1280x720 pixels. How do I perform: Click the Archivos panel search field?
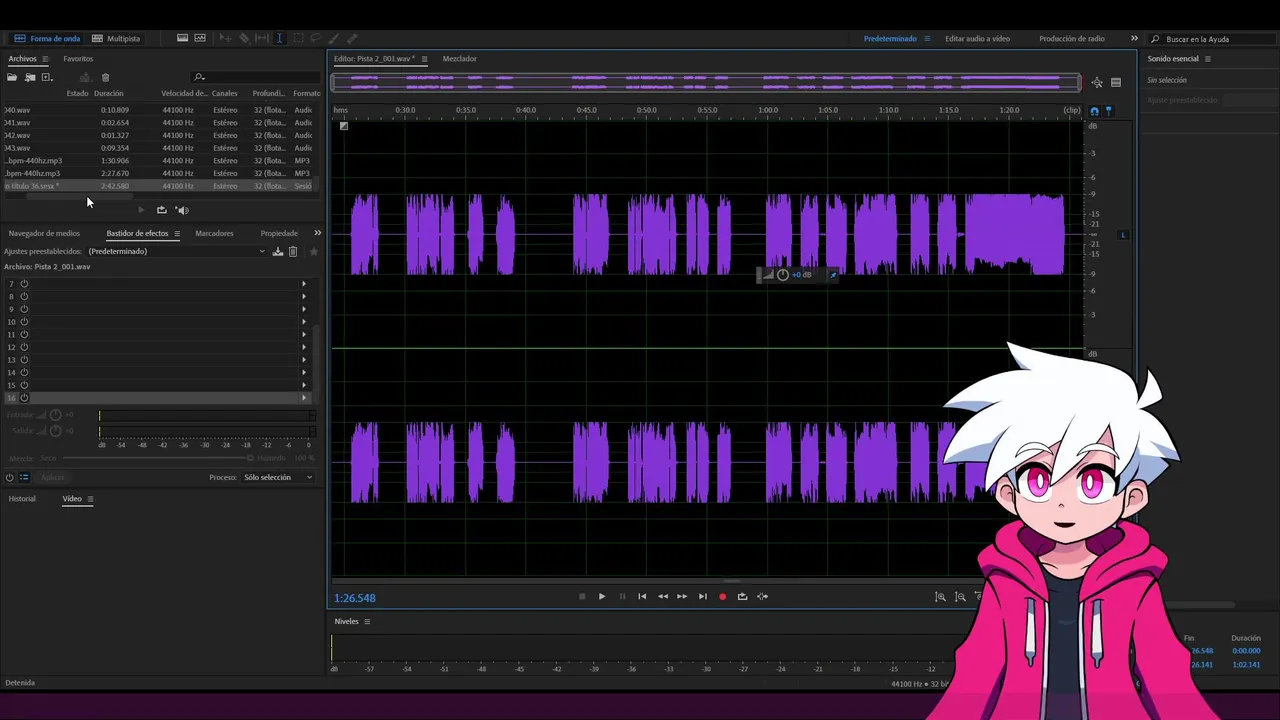[x=255, y=77]
